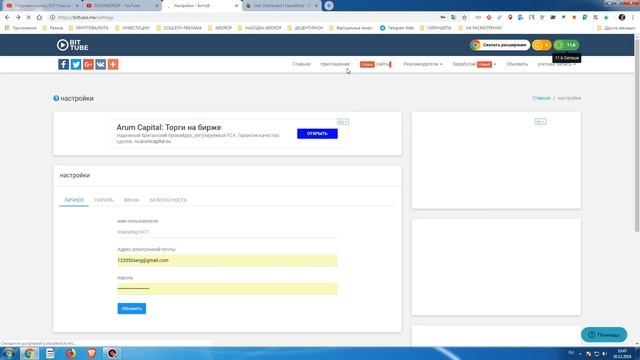Screen dimensions: 640x360
Task: Share via the Facebook icon
Action: pyautogui.click(x=63, y=64)
